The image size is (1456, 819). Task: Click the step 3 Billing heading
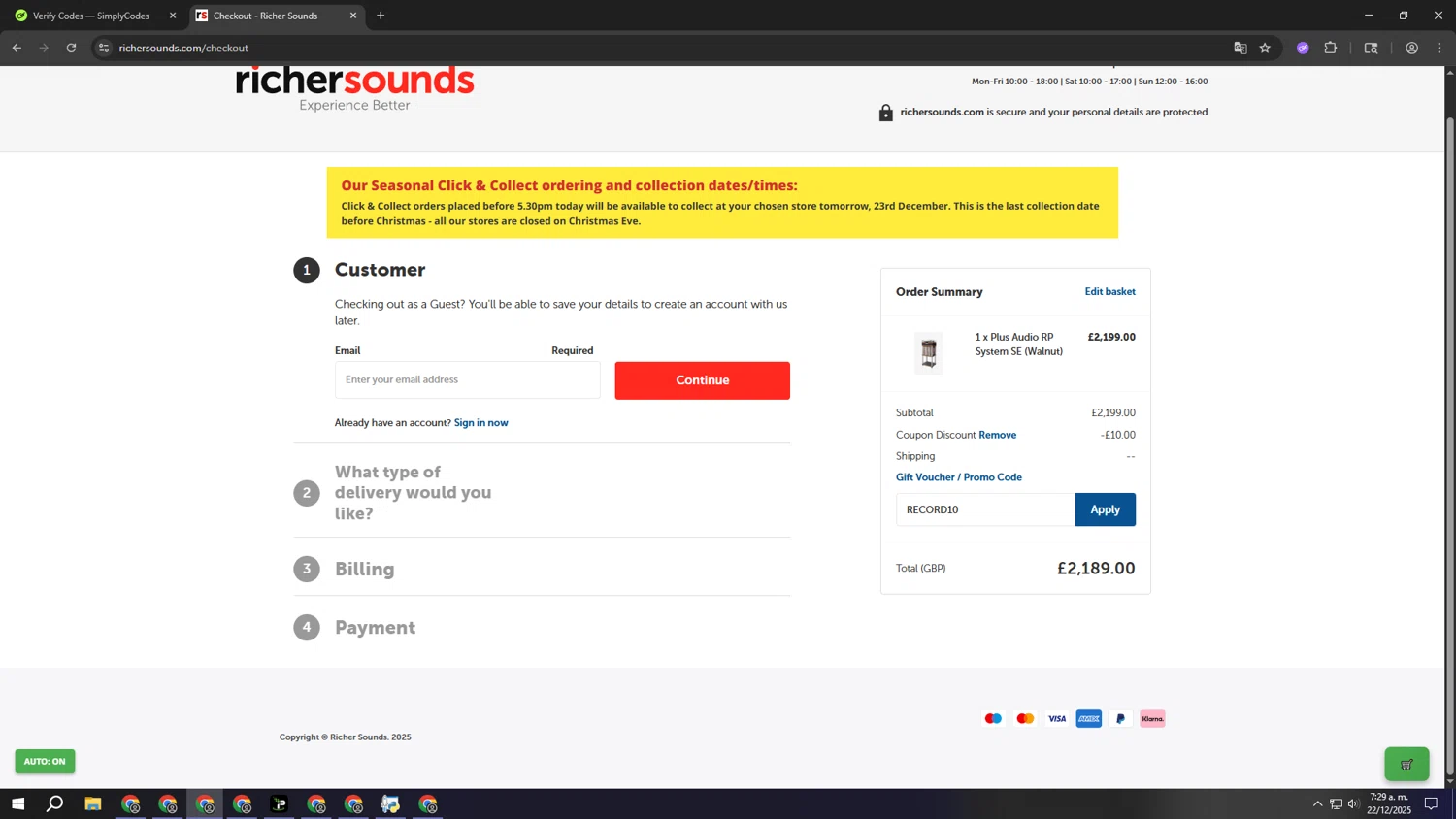pyautogui.click(x=364, y=570)
